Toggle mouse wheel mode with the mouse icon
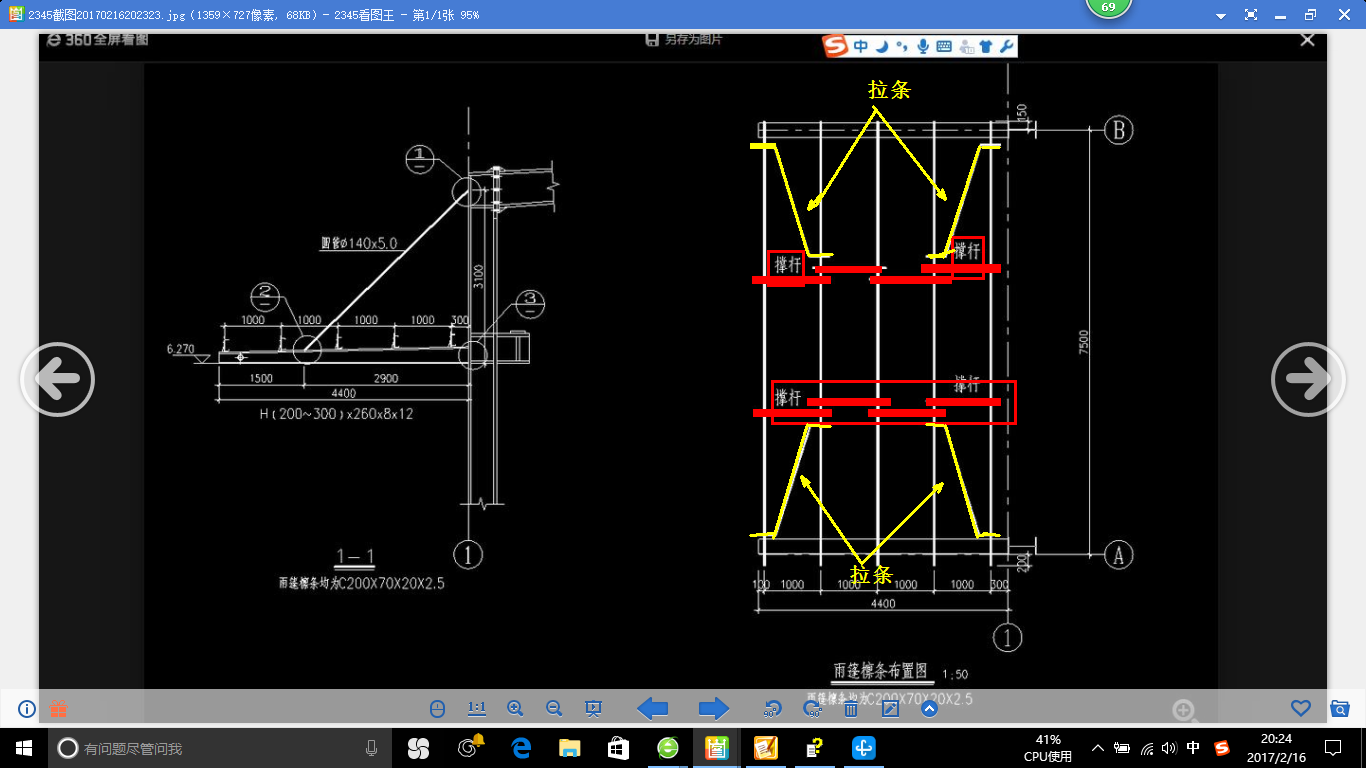This screenshot has height=768, width=1366. [437, 709]
